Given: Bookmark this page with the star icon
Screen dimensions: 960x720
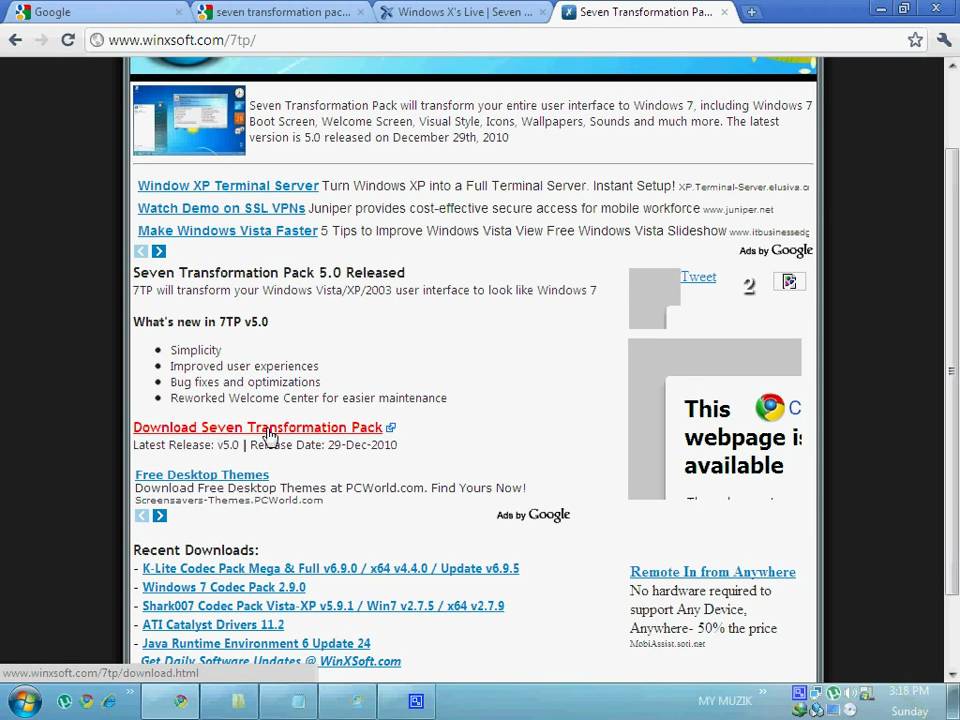Looking at the screenshot, I should tap(915, 40).
